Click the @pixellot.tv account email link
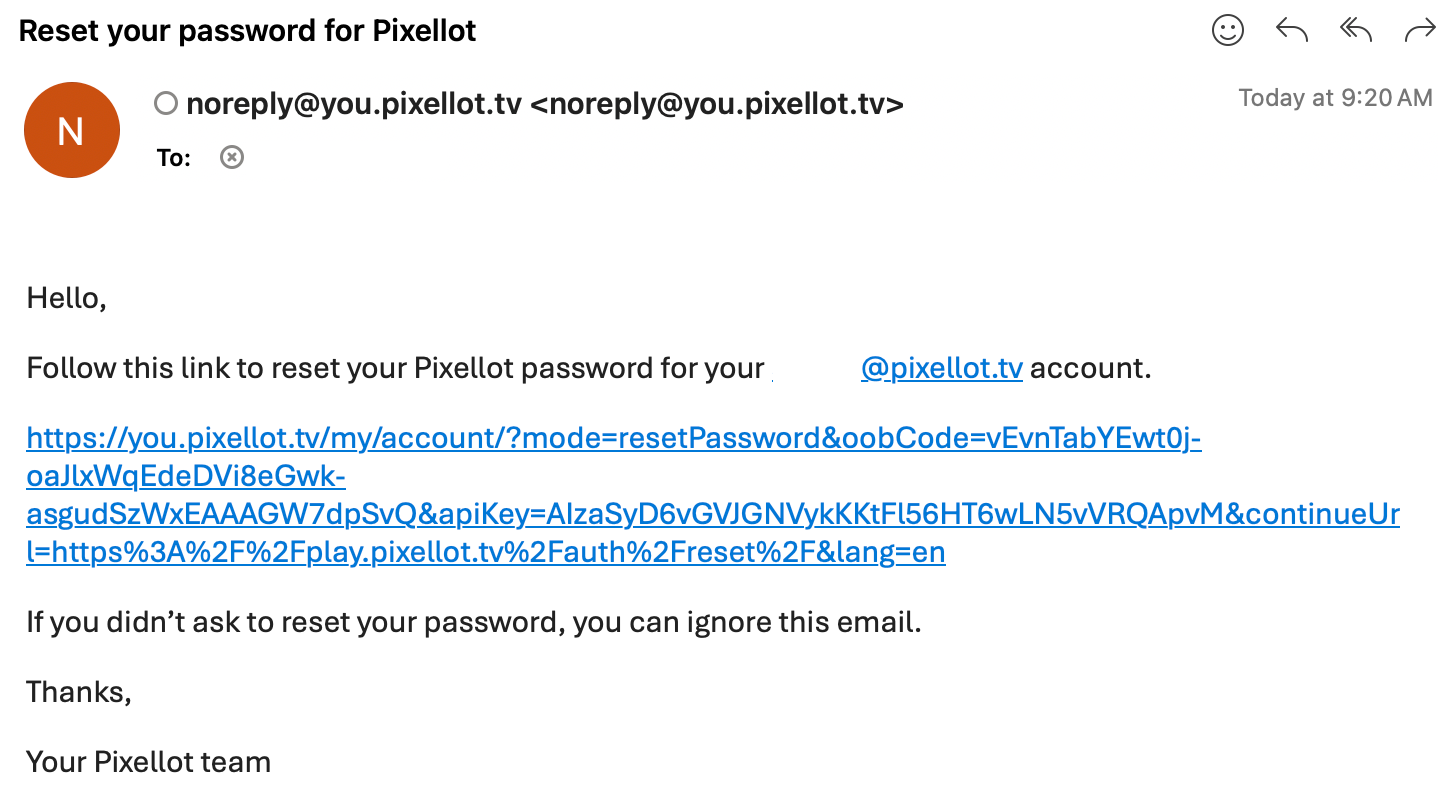 point(941,368)
